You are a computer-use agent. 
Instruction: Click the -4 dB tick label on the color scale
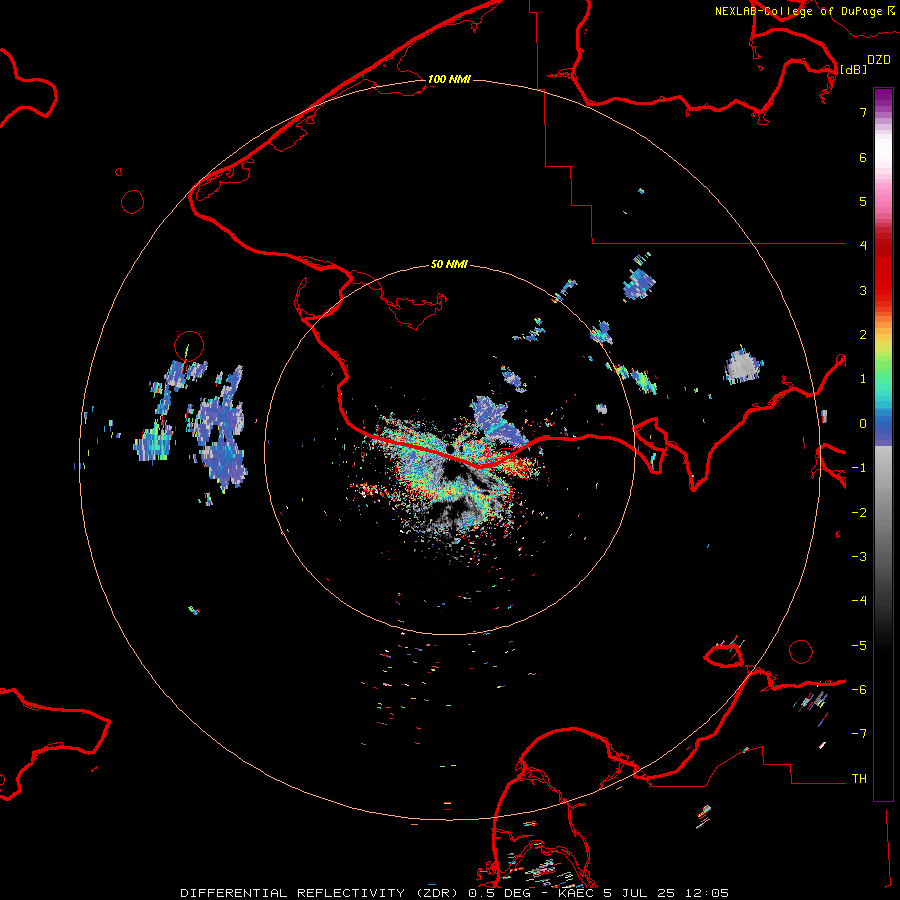(859, 601)
